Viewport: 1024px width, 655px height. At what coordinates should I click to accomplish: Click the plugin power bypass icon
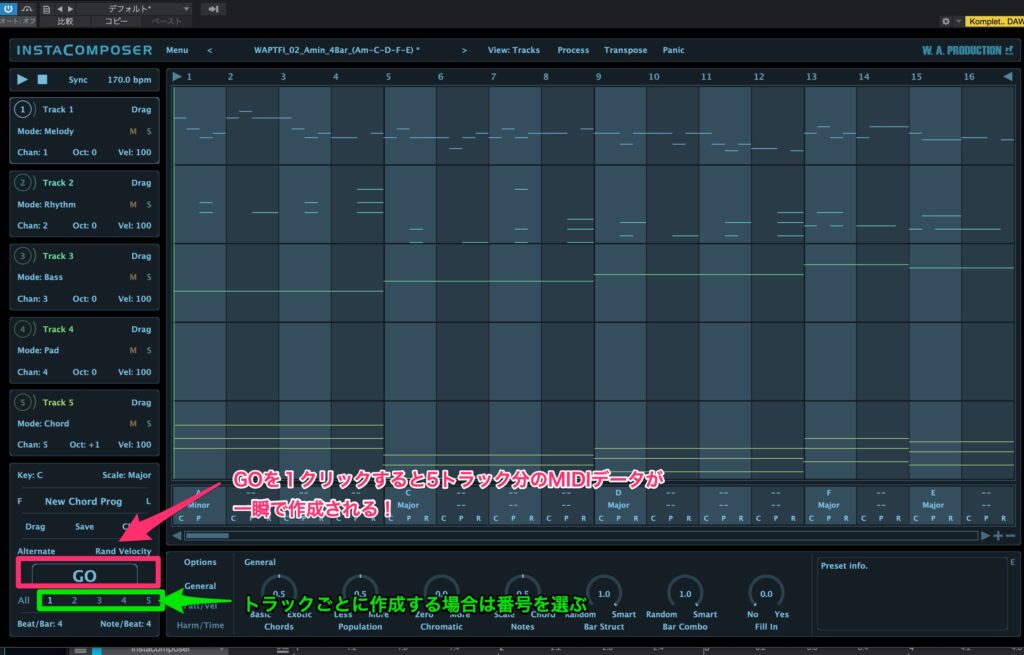click(x=9, y=9)
